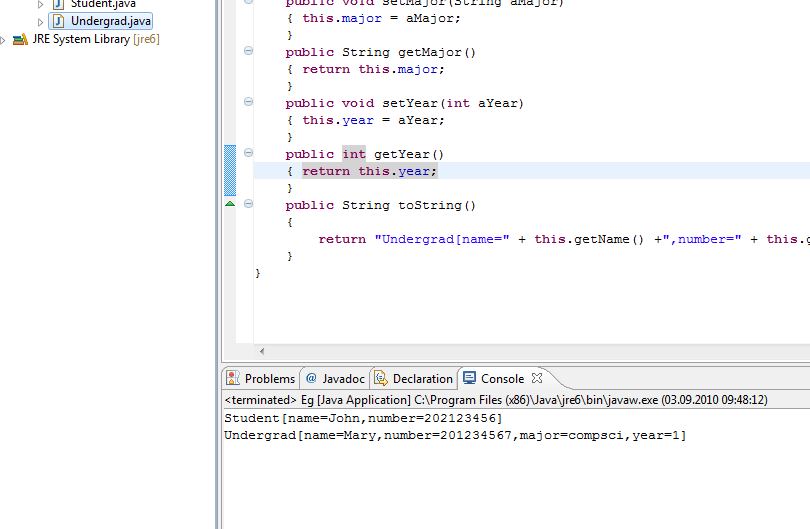
Task: Click console output line Undergrad[name=Mary...]
Action: [455, 435]
